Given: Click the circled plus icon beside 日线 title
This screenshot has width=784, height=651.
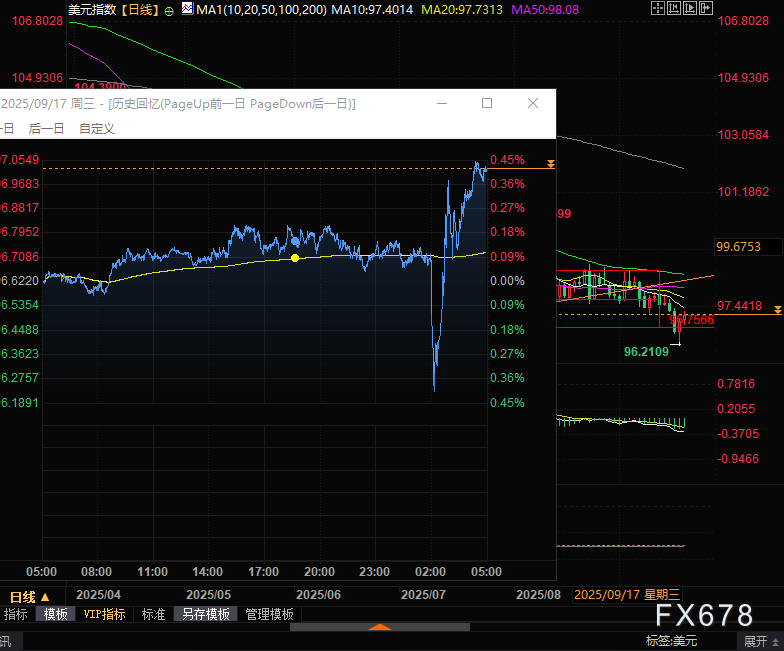Looking at the screenshot, I should point(168,10).
